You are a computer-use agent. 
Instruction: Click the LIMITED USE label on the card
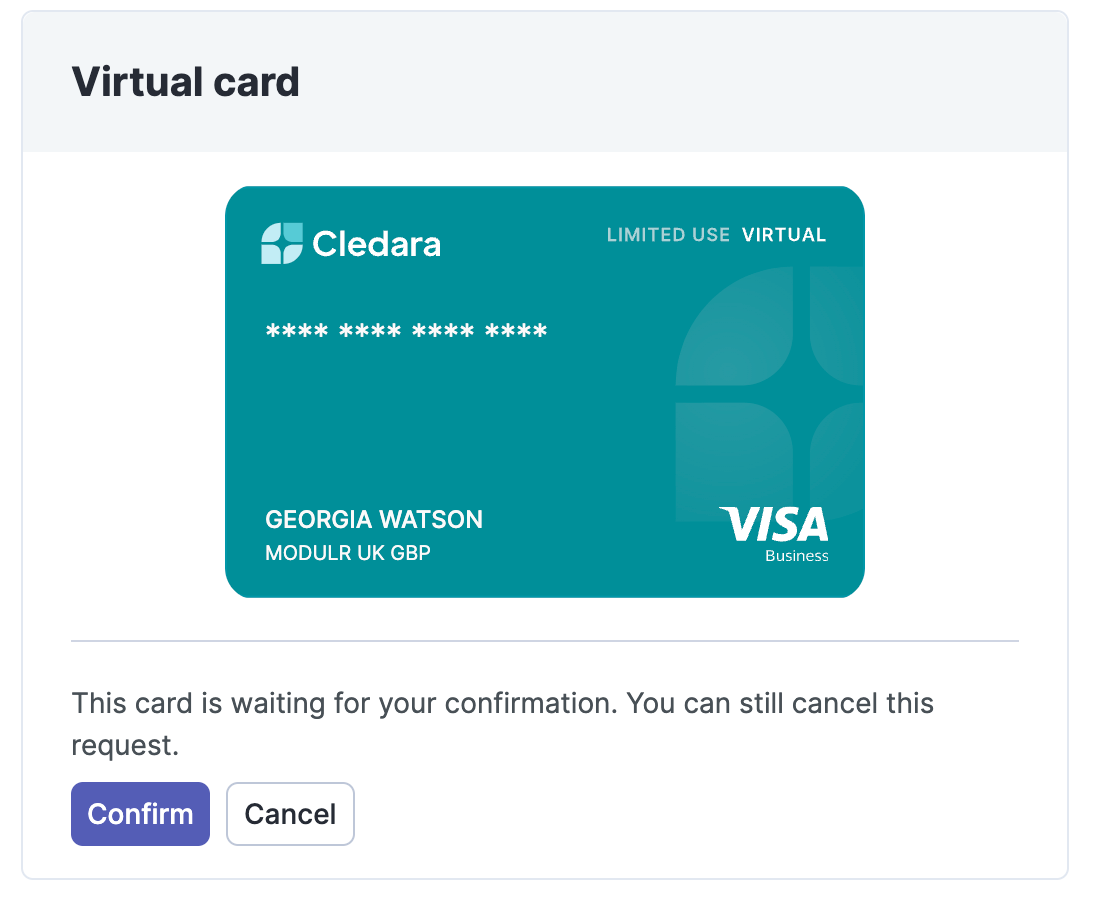click(x=668, y=235)
